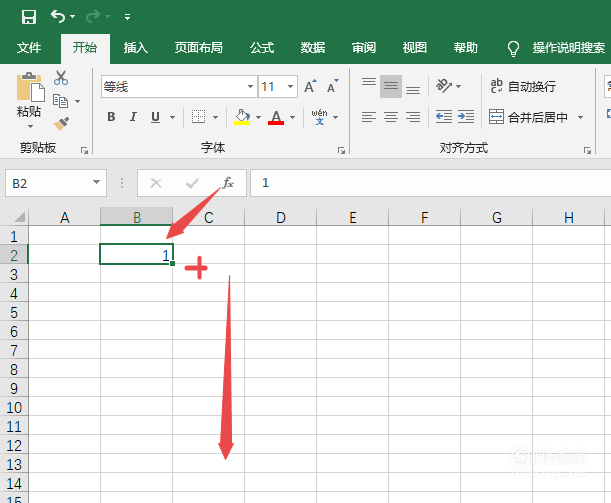Viewport: 611px width, 503px height.
Task: Save the workbook with the floppy icon
Action: pyautogui.click(x=29, y=17)
